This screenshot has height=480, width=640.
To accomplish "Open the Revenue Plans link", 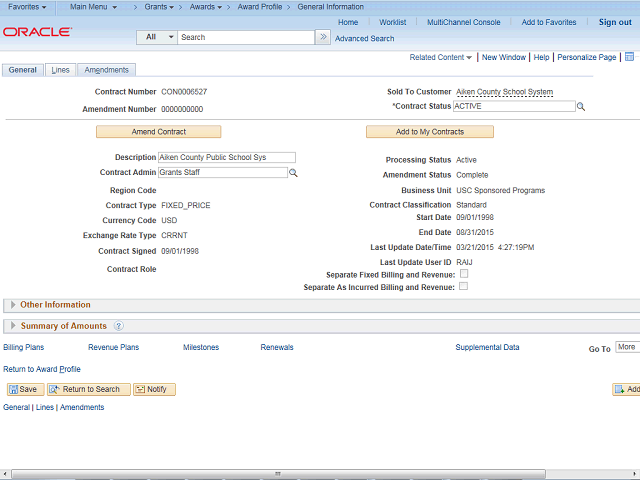I will coord(113,347).
